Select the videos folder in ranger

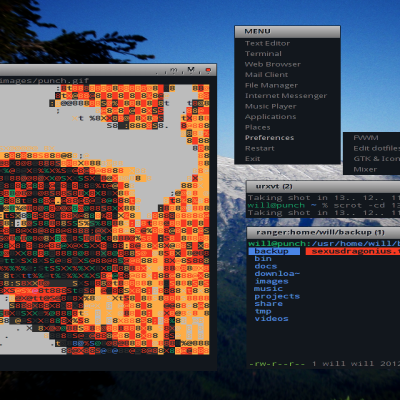(271, 319)
